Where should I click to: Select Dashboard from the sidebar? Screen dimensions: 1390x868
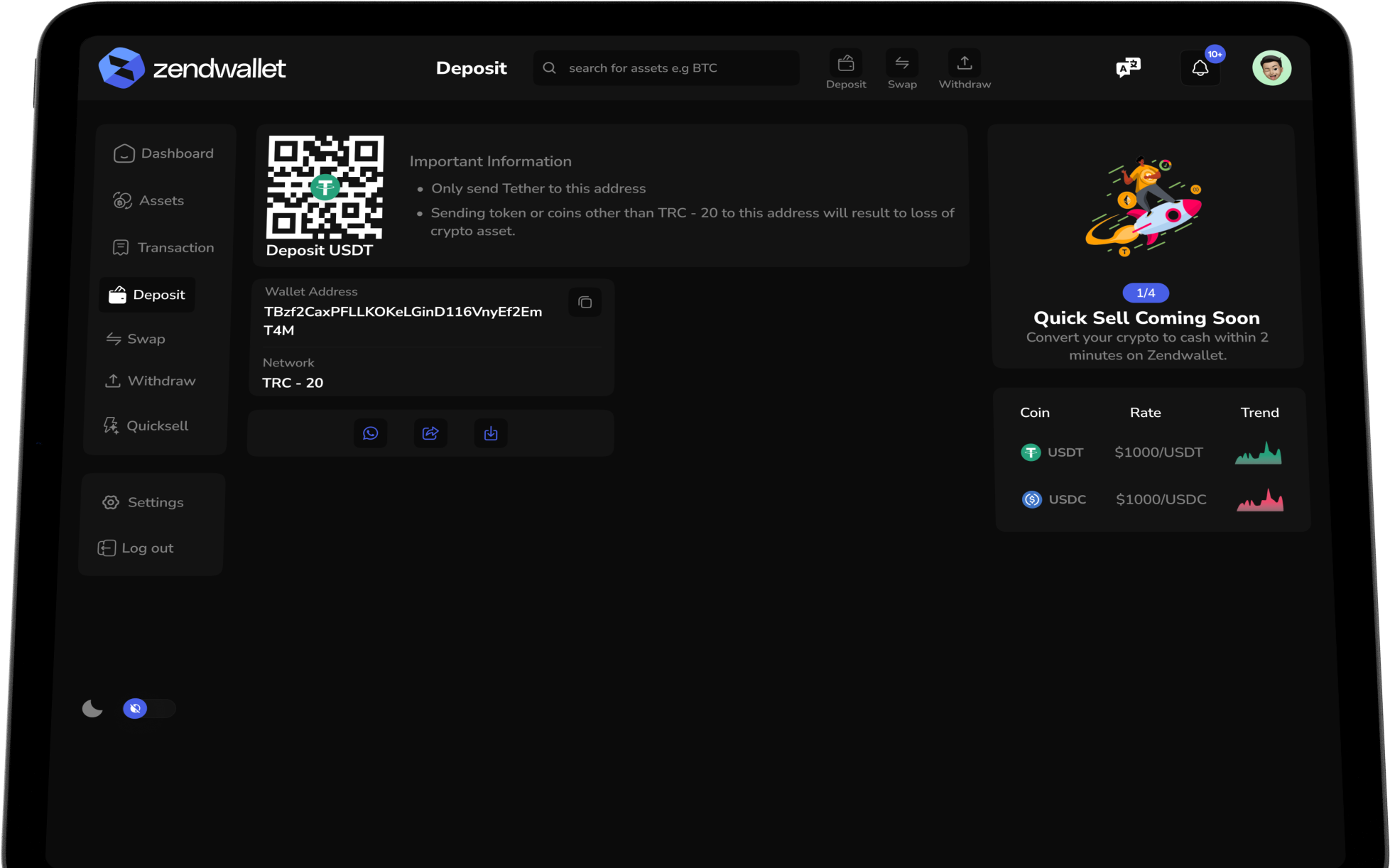tap(177, 153)
